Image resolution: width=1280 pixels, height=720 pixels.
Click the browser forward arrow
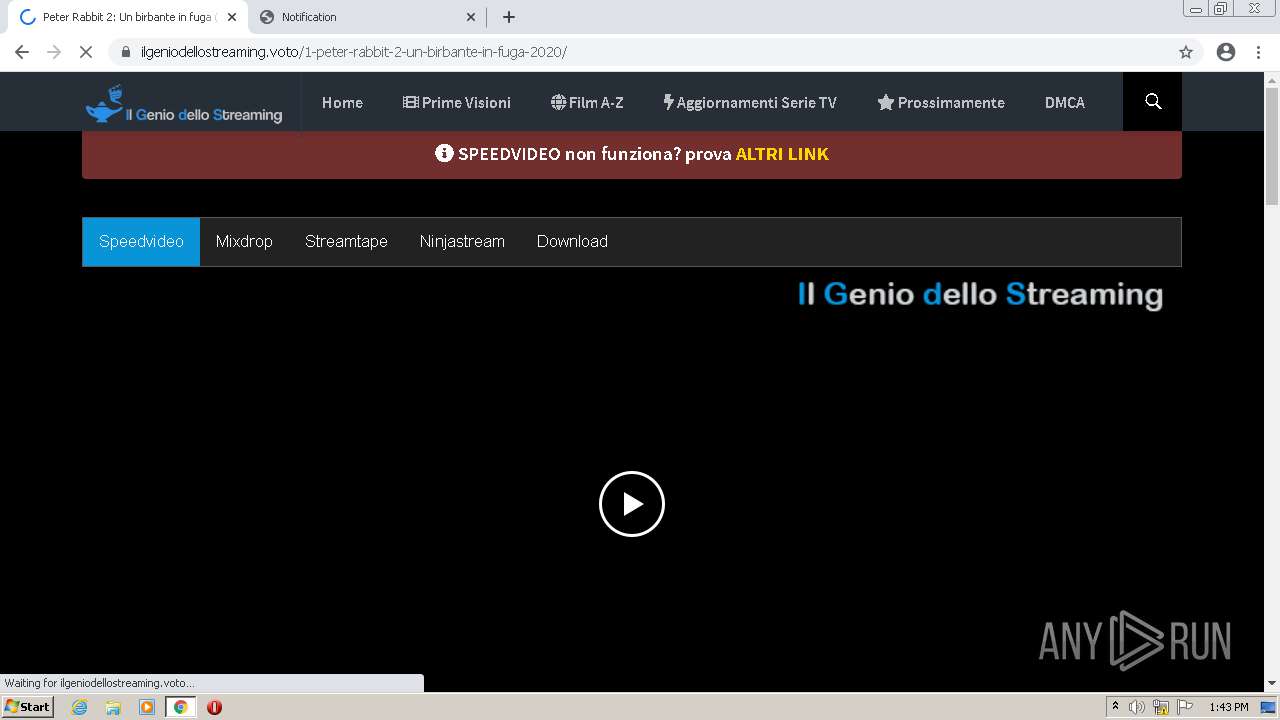(x=54, y=52)
